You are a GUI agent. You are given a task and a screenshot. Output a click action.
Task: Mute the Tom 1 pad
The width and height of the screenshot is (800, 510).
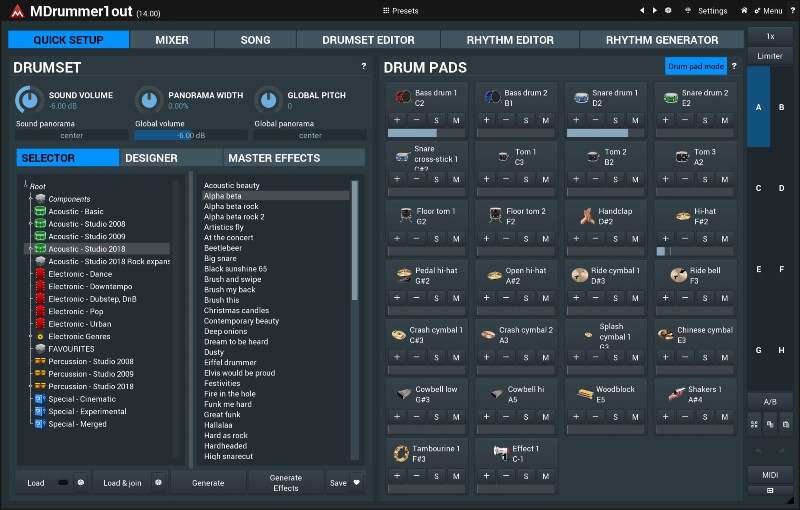[545, 180]
